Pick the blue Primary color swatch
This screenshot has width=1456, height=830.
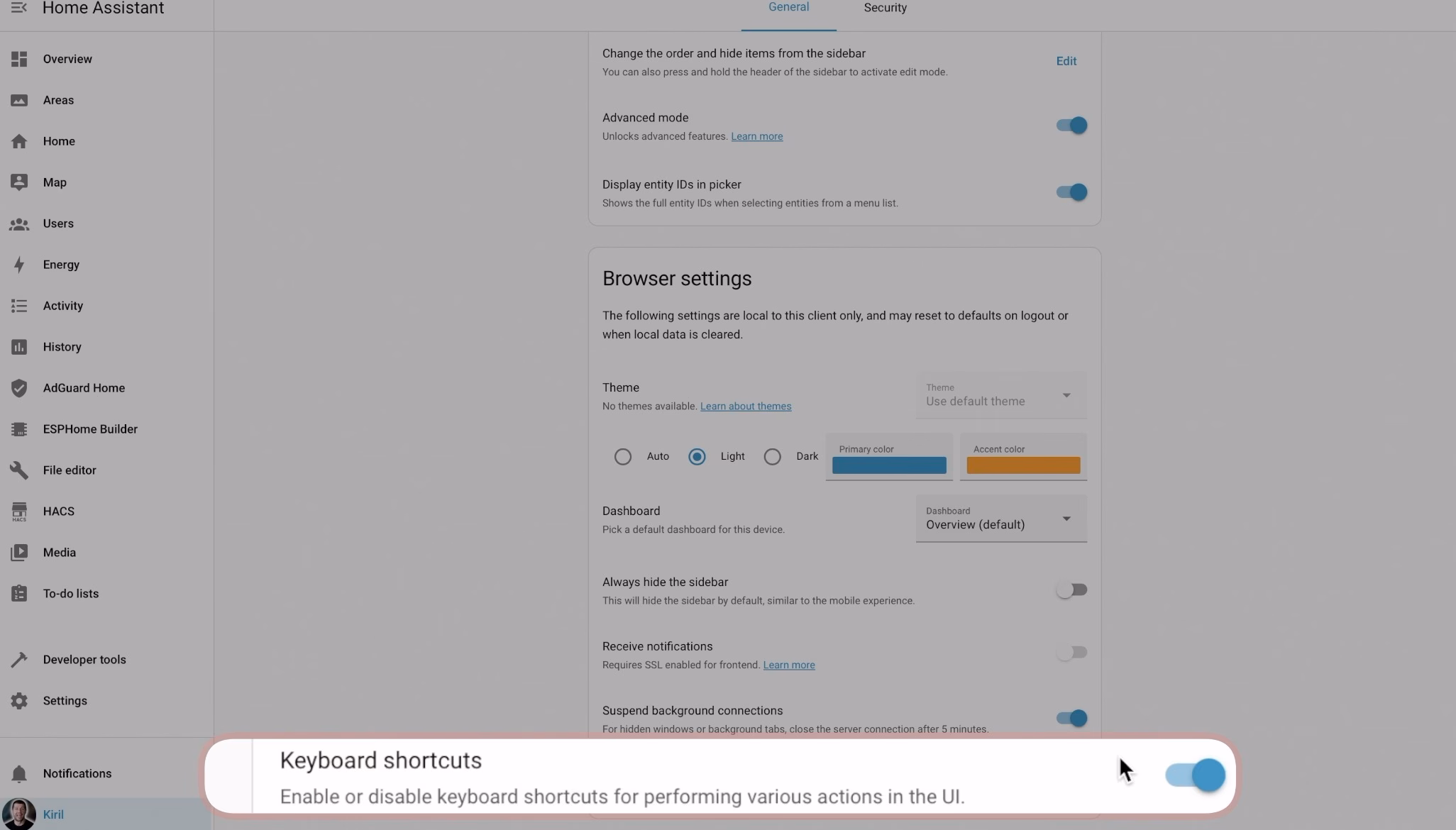(888, 465)
